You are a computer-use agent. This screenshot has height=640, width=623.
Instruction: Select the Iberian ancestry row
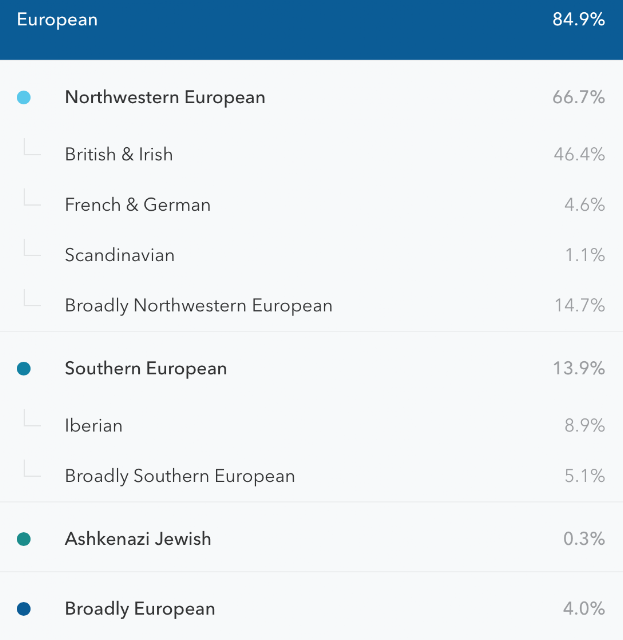tap(312, 426)
